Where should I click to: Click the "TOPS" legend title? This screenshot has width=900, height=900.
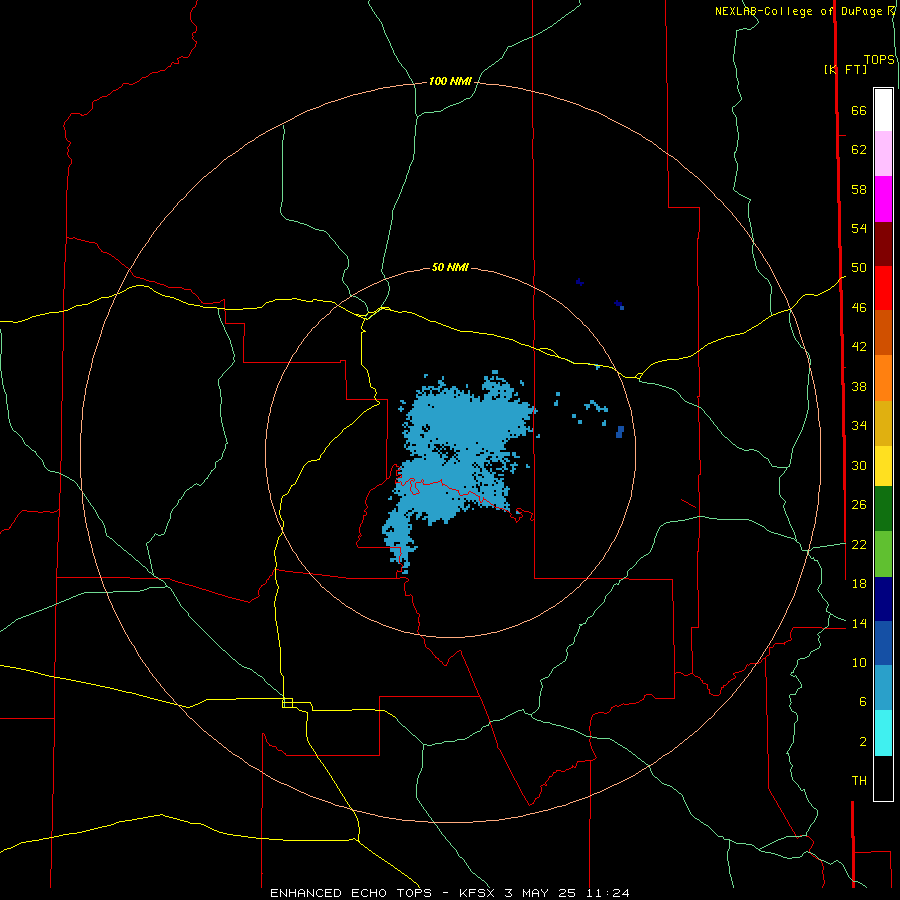879,60
